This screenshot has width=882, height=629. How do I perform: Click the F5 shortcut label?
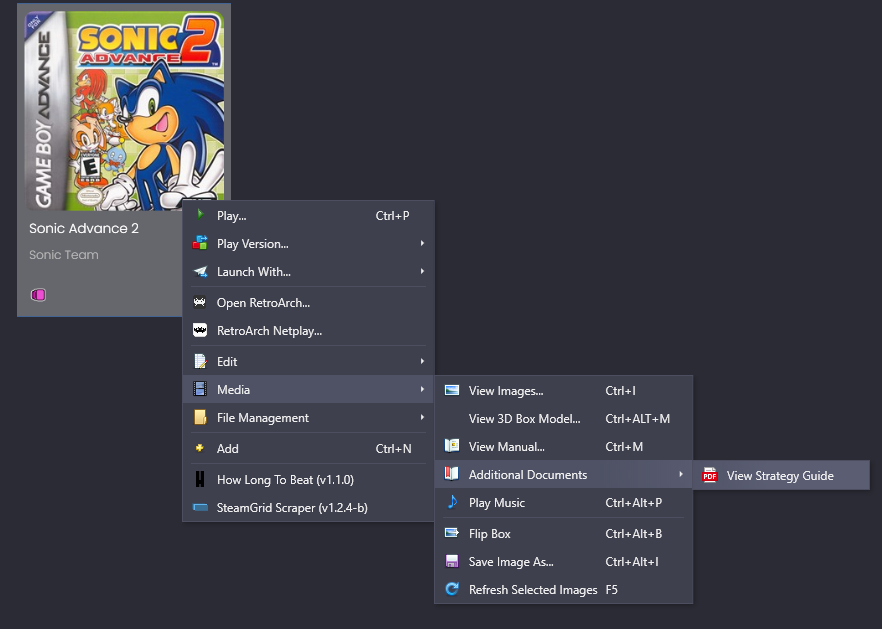pos(611,590)
